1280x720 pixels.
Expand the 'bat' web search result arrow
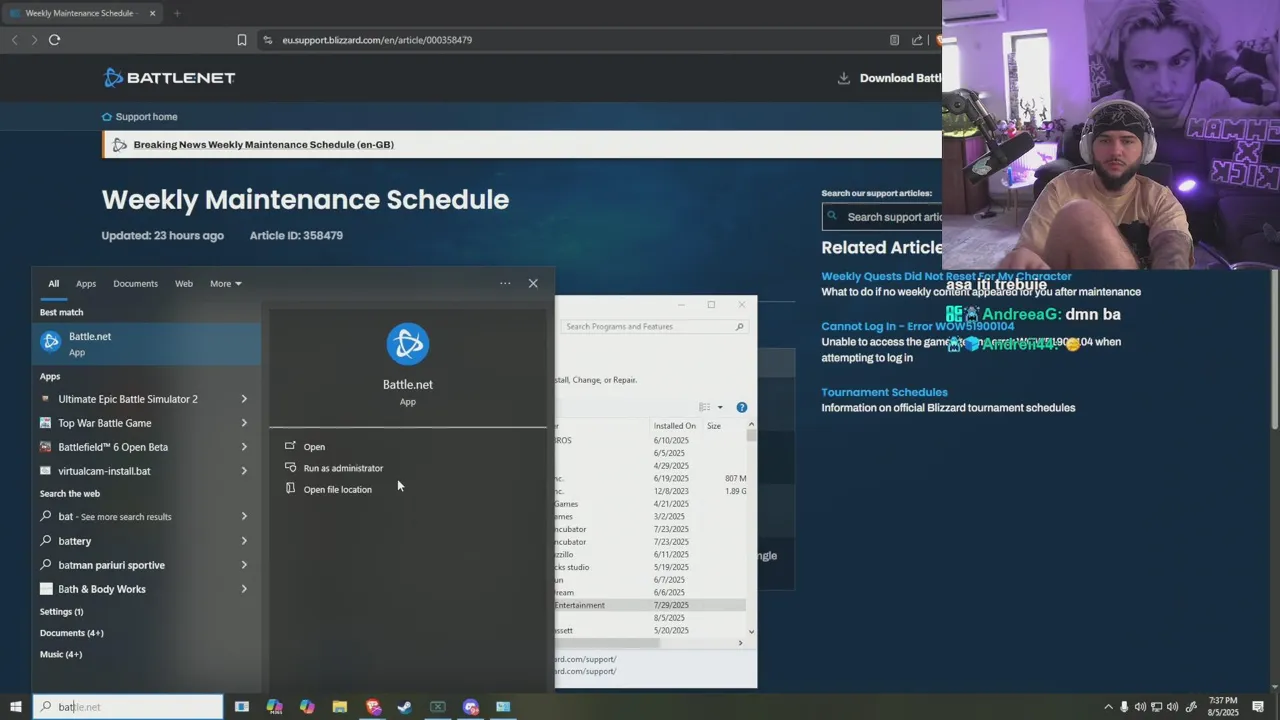point(244,517)
